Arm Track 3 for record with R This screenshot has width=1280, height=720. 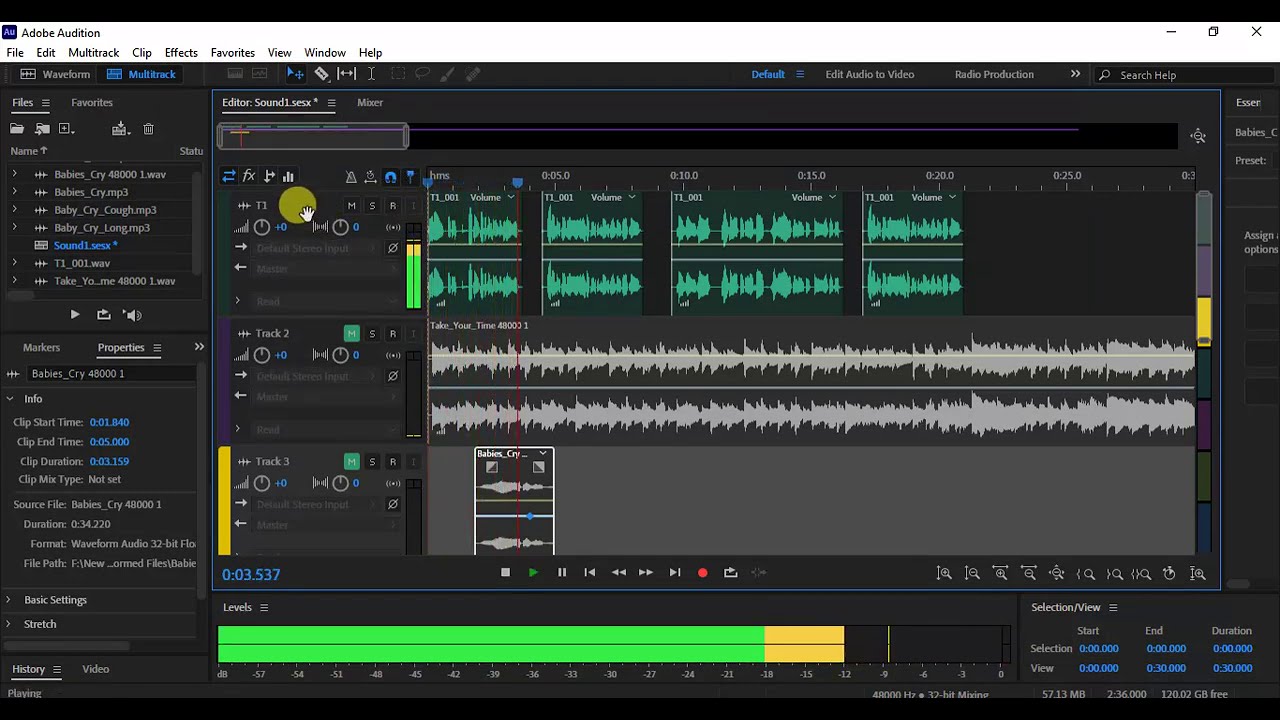(x=392, y=462)
